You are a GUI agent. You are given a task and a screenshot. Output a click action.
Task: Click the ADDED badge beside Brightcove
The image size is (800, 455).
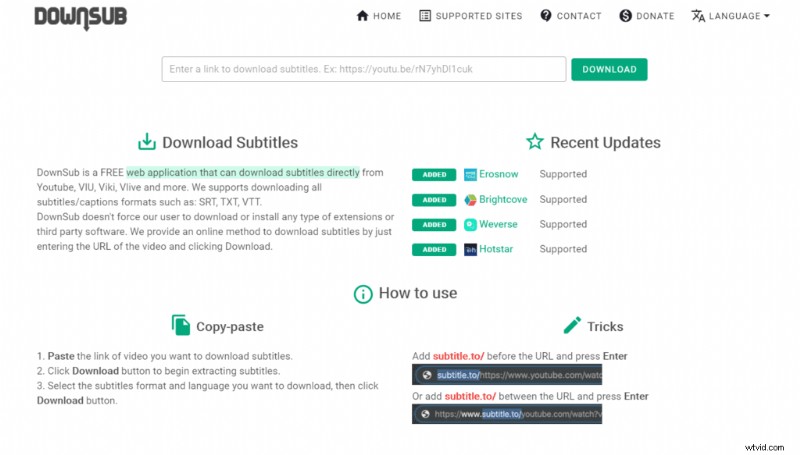434,199
